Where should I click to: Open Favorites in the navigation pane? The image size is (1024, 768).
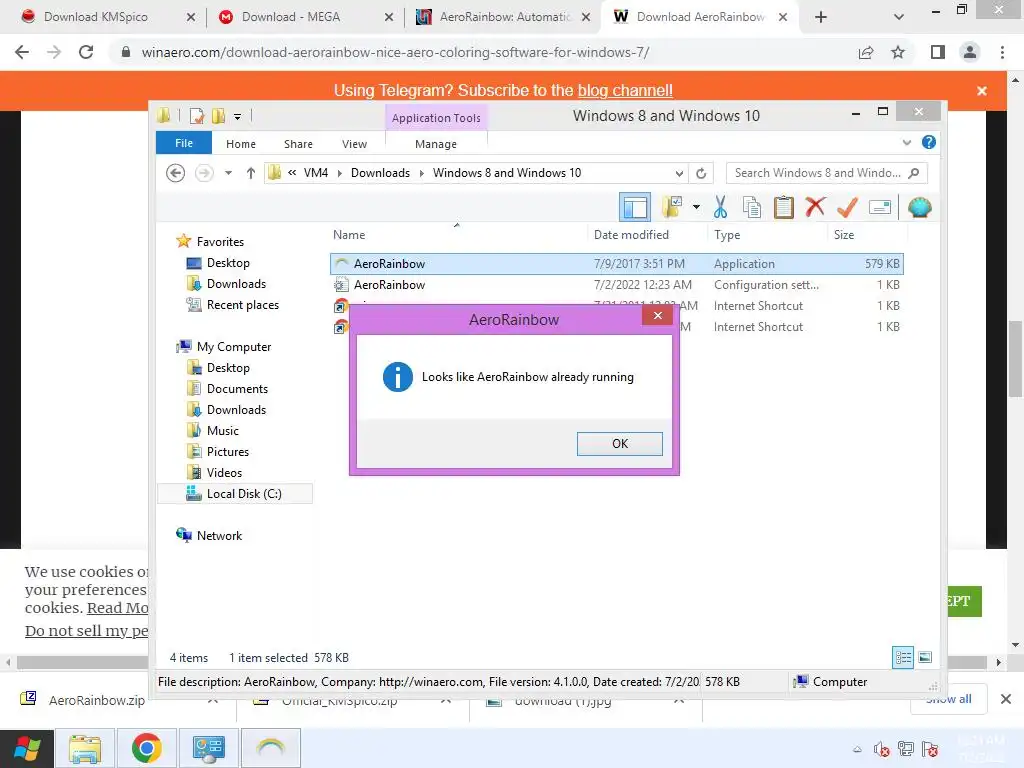click(210, 242)
